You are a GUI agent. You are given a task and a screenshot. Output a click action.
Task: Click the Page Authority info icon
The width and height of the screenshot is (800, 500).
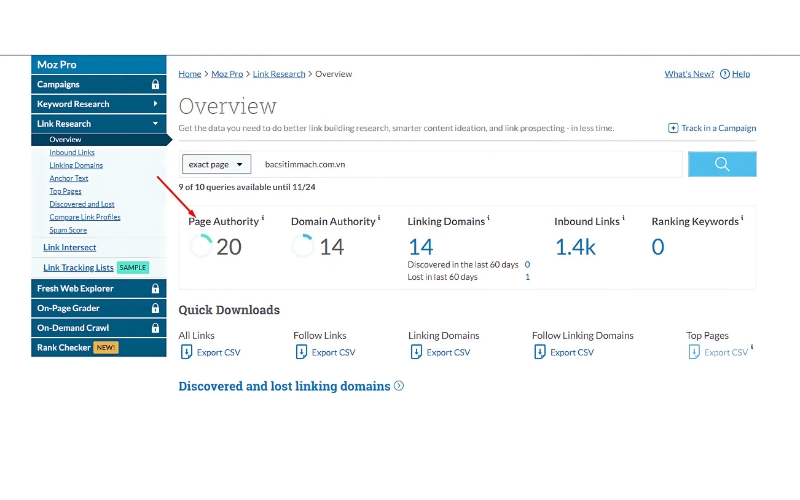click(x=263, y=218)
